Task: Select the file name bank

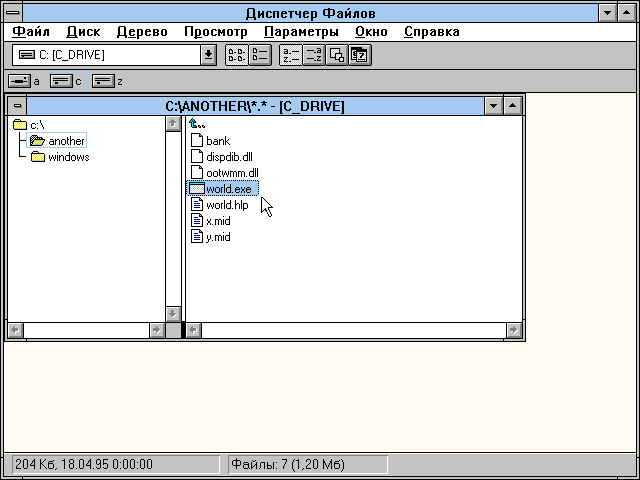Action: pyautogui.click(x=218, y=141)
